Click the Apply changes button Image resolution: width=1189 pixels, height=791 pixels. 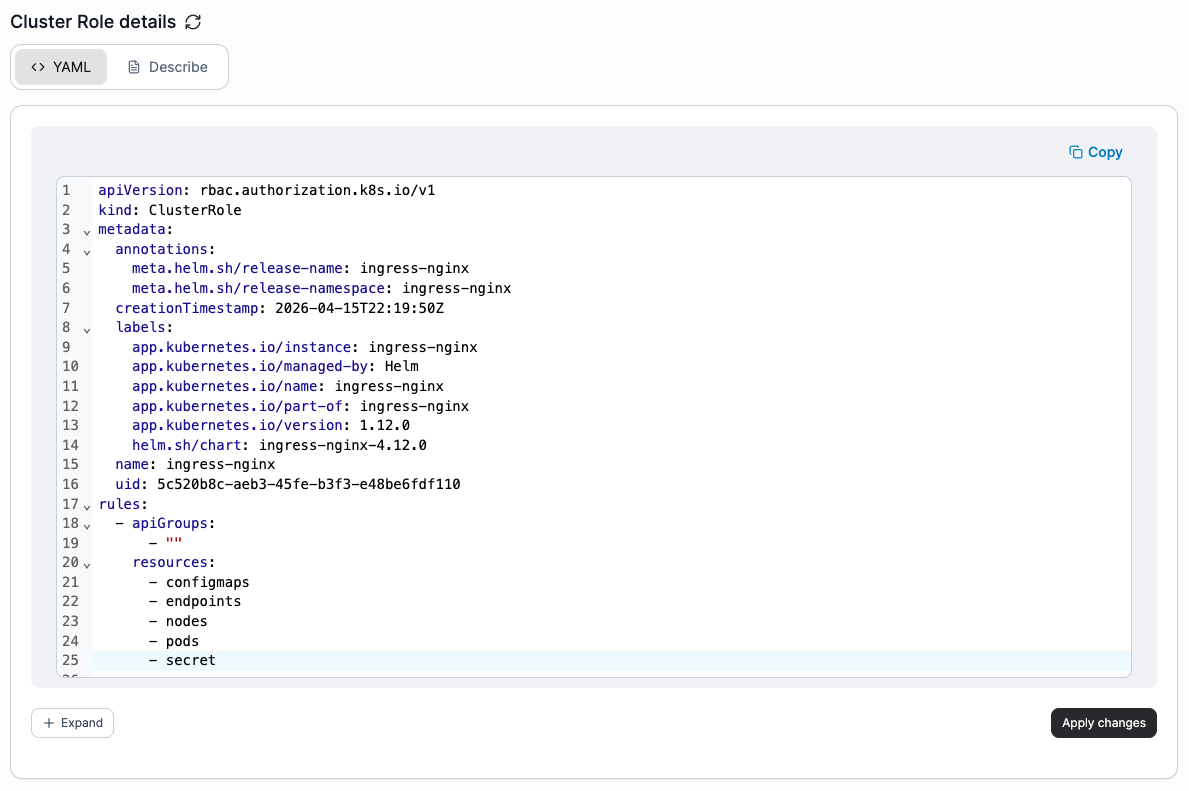[1103, 723]
